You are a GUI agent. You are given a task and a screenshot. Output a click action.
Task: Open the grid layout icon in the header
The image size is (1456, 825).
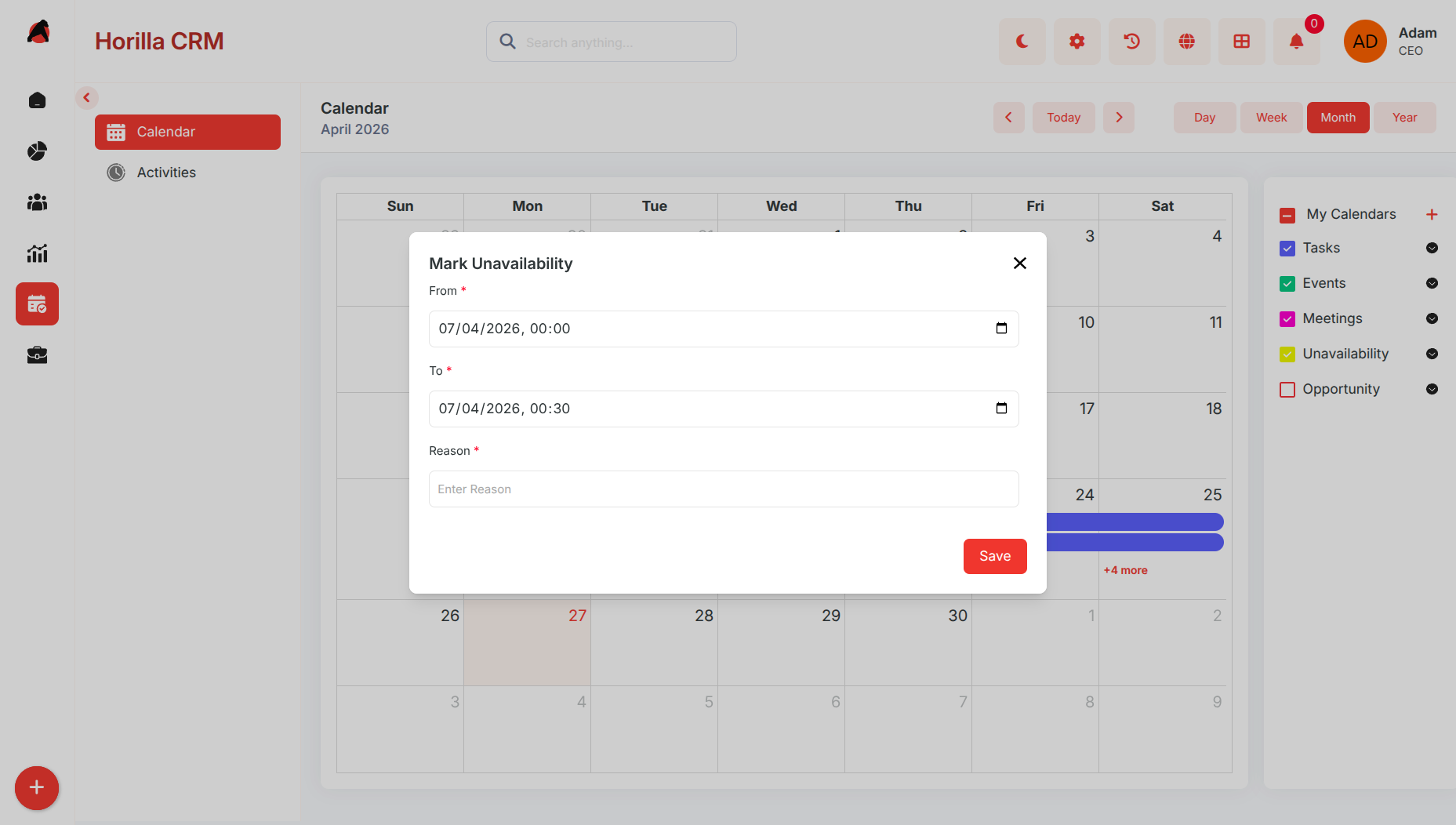(x=1242, y=42)
